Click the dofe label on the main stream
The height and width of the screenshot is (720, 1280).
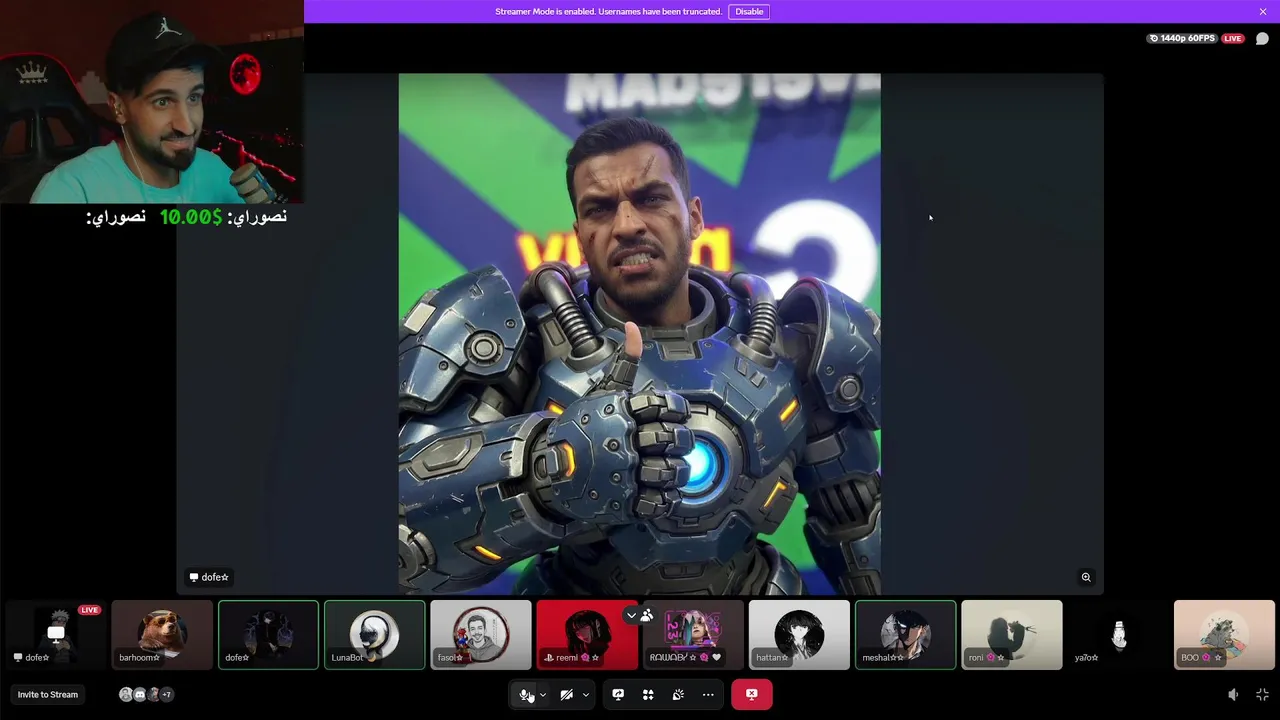tap(209, 577)
